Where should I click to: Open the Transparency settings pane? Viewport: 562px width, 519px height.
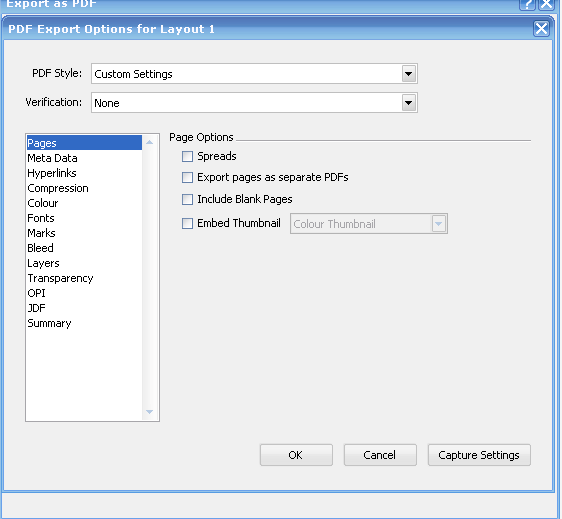coord(60,278)
